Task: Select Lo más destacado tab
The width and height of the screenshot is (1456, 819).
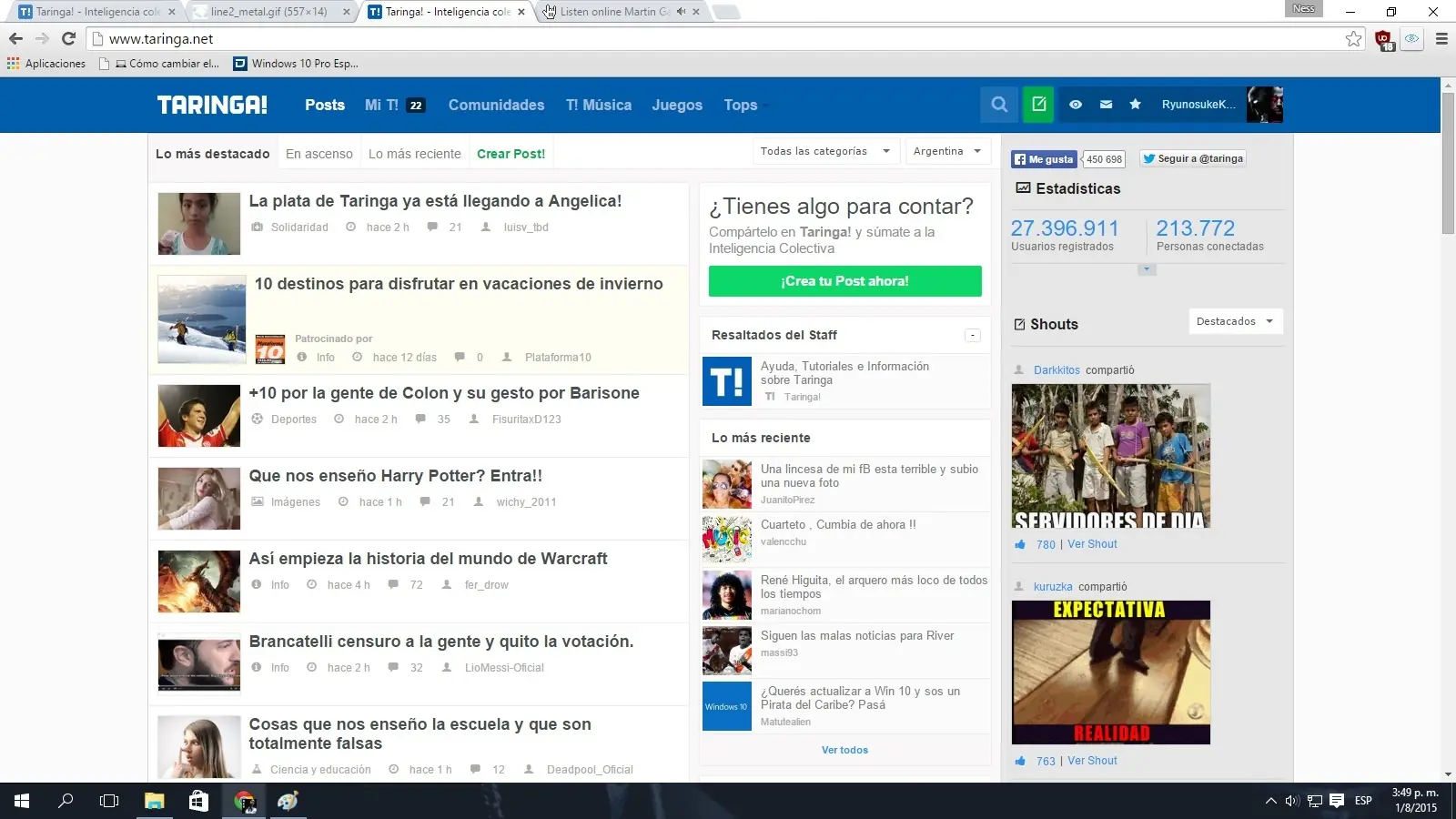Action: [213, 154]
